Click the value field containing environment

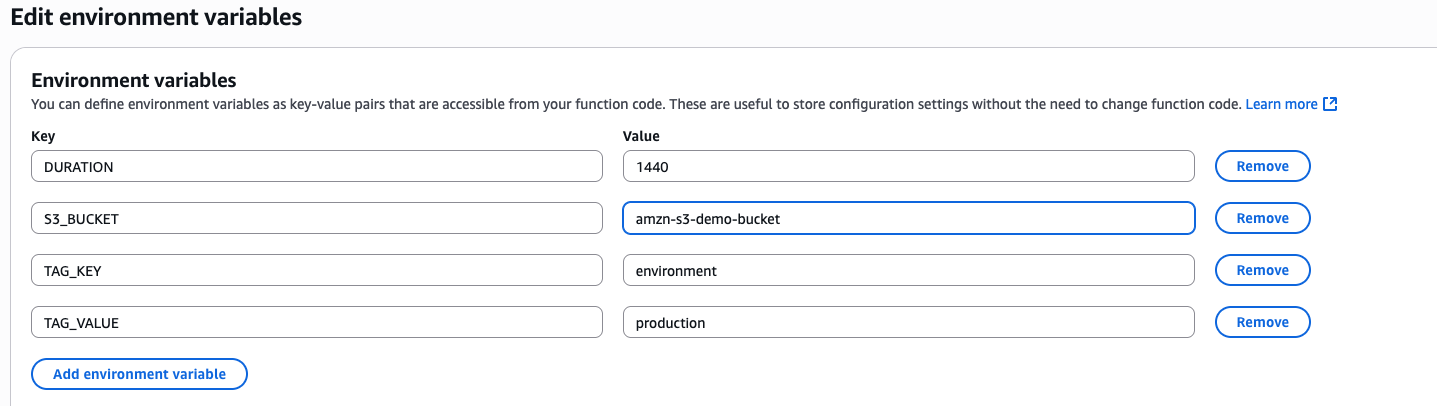pos(908,271)
